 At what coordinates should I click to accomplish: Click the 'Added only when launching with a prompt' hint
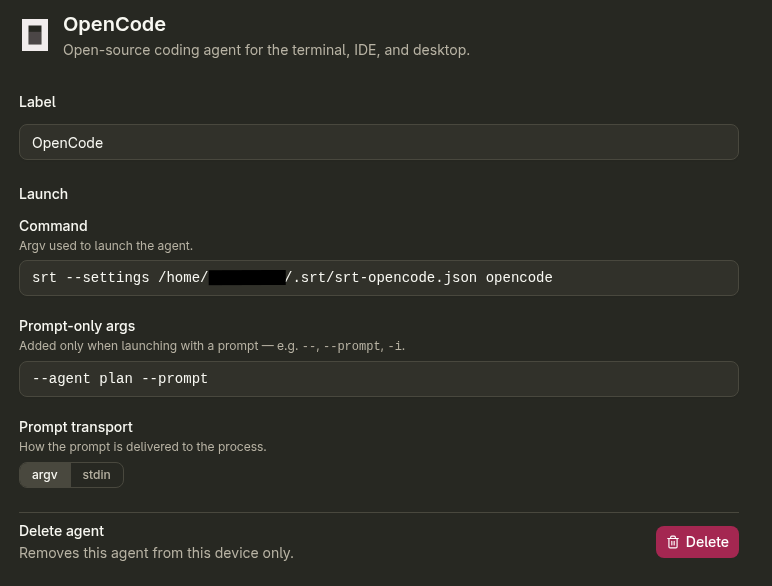point(212,346)
